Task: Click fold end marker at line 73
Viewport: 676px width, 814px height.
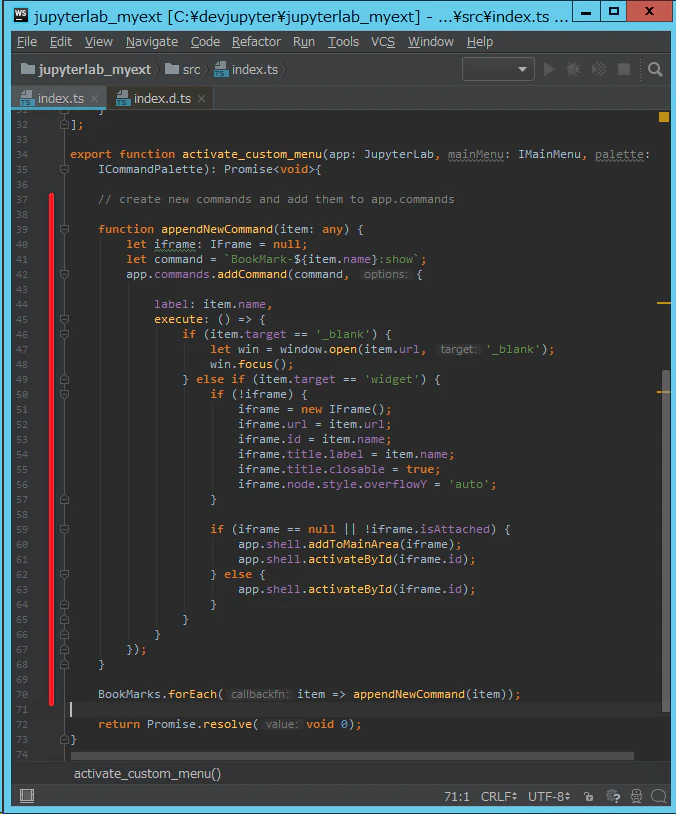Action: (64, 739)
